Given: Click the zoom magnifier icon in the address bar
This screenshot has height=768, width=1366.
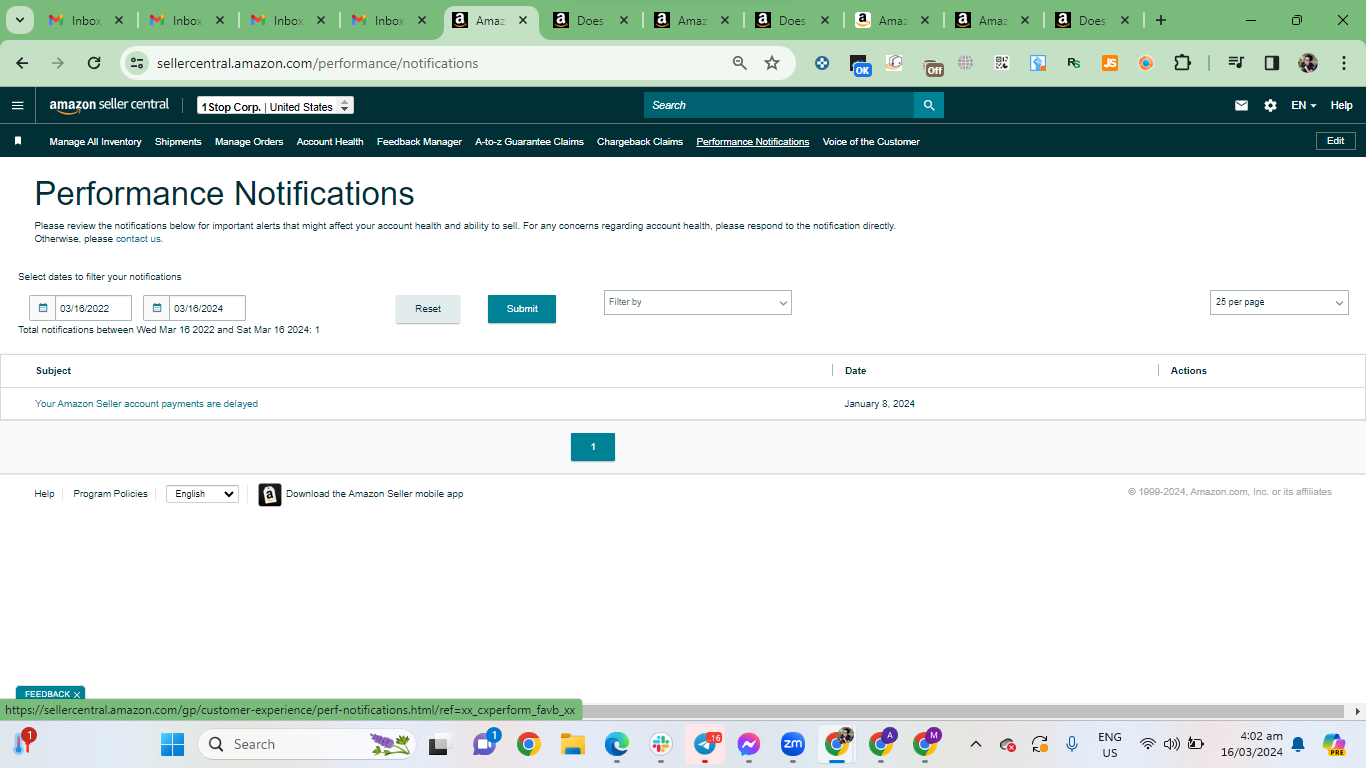Looking at the screenshot, I should 740,63.
